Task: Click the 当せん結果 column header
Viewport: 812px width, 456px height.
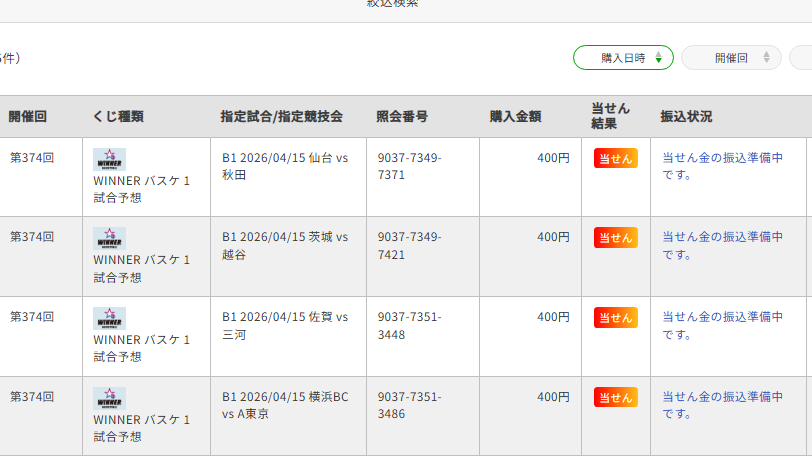Action: 611,116
